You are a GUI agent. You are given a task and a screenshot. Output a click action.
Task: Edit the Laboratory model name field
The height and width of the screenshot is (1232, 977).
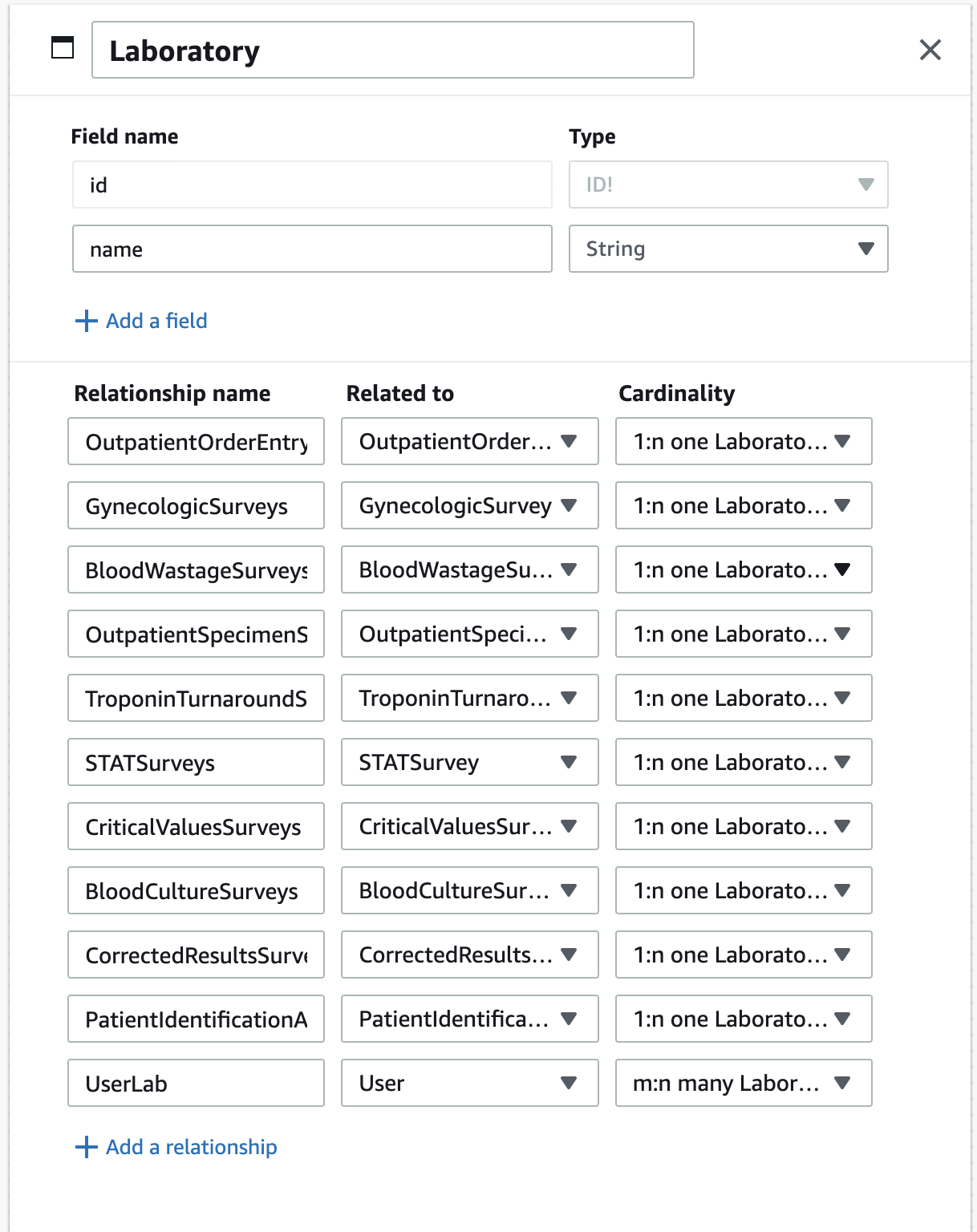click(393, 50)
